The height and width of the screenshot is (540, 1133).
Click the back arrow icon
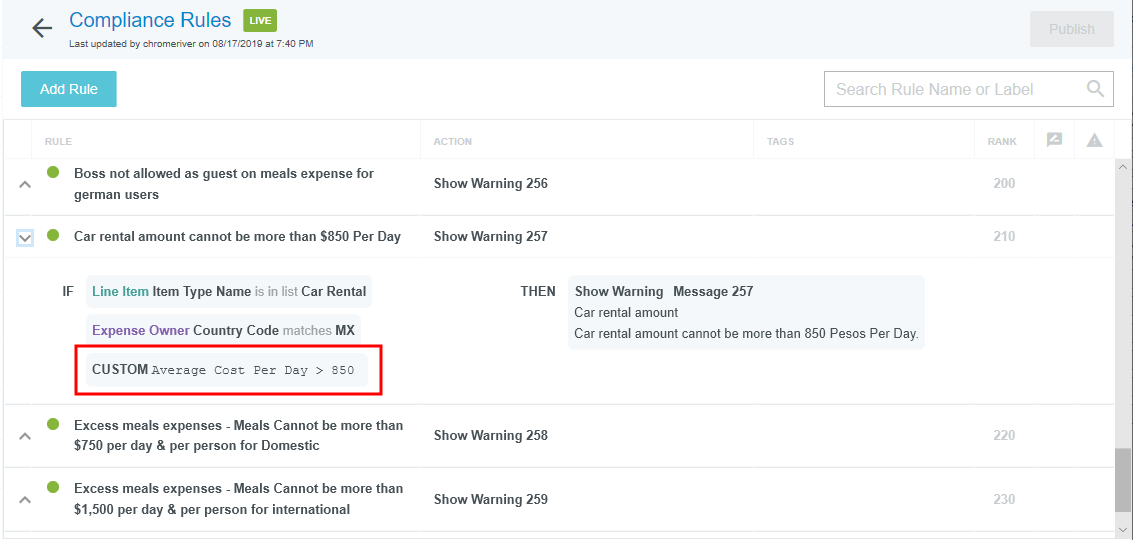(x=42, y=28)
